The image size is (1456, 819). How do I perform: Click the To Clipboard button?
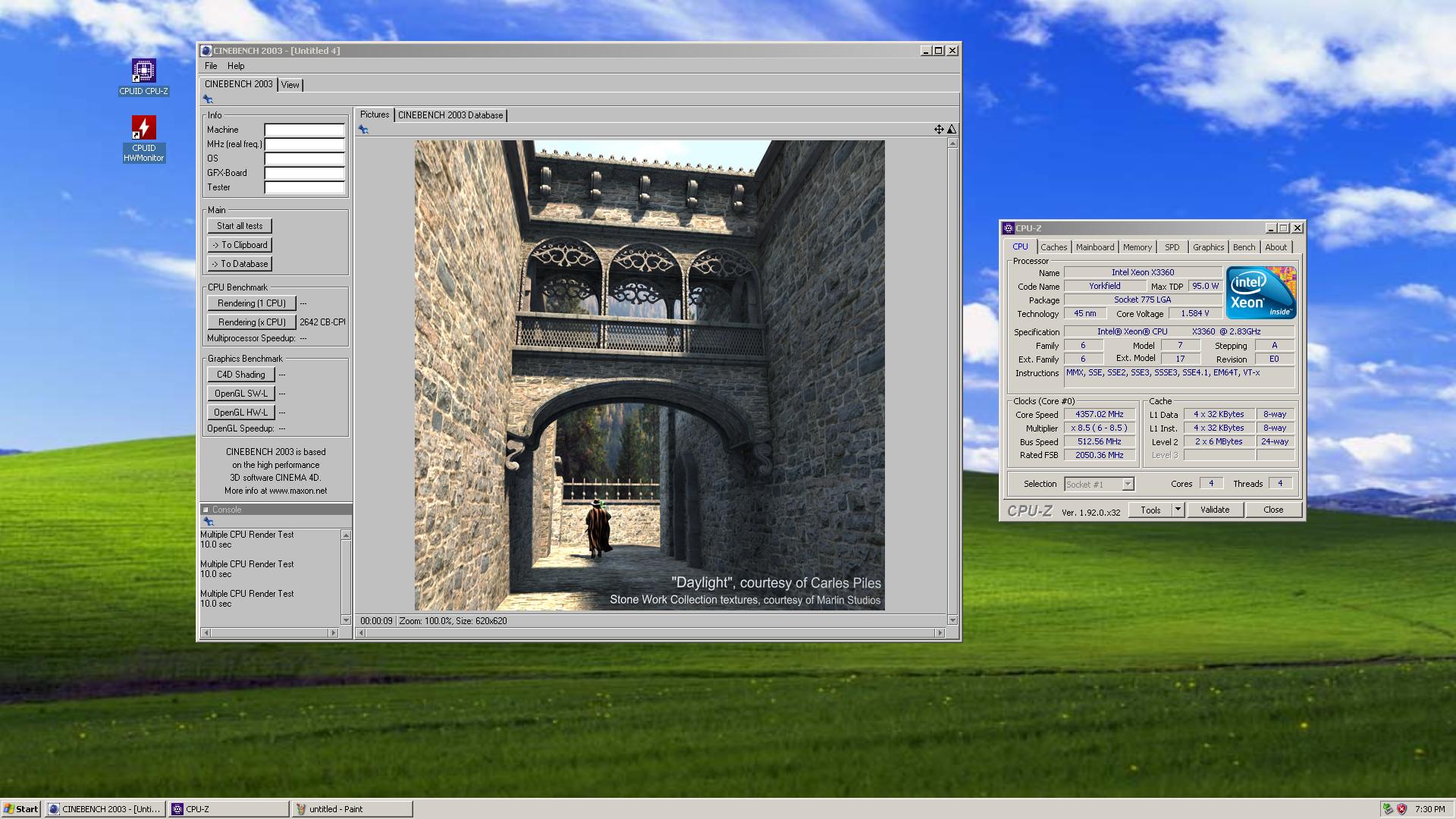point(240,245)
